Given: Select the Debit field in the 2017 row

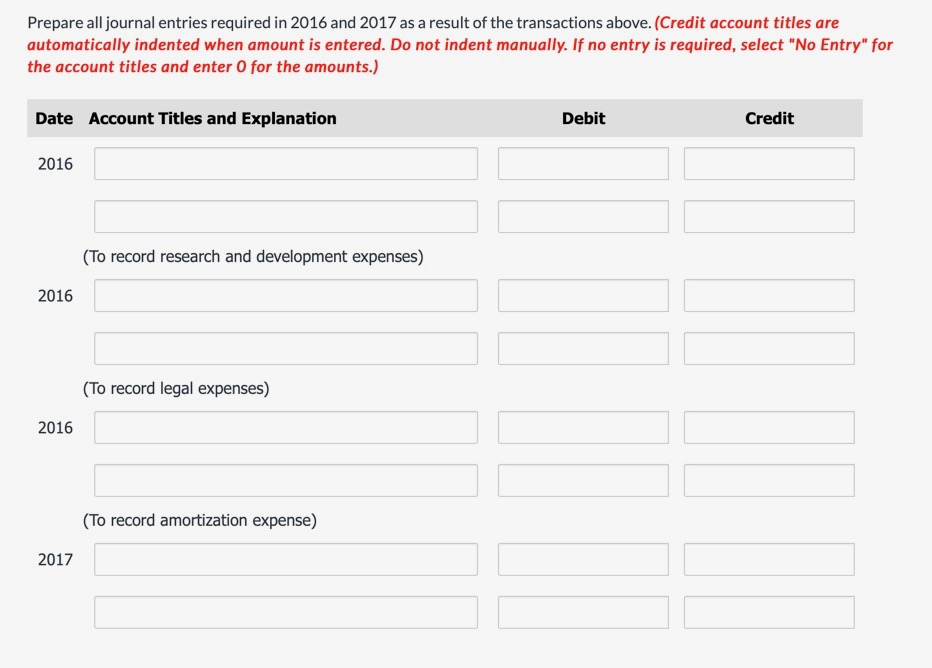Looking at the screenshot, I should pyautogui.click(x=582, y=559).
